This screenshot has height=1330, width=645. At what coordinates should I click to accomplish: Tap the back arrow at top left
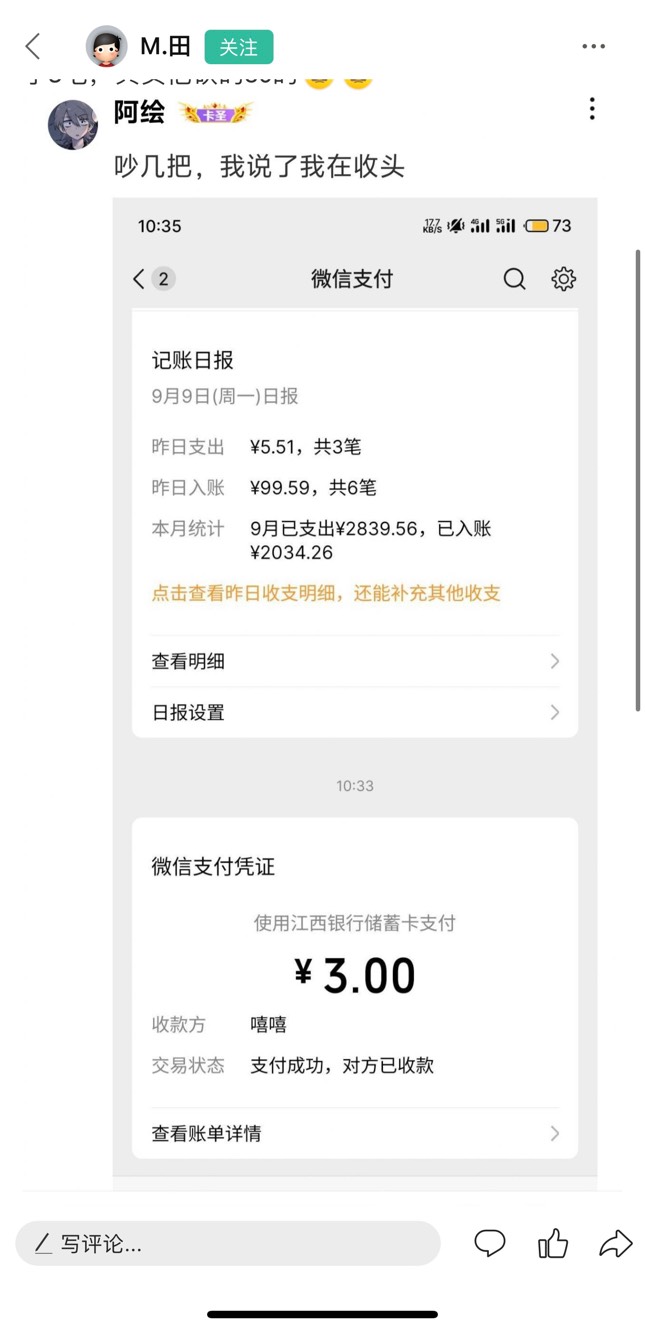(33, 46)
